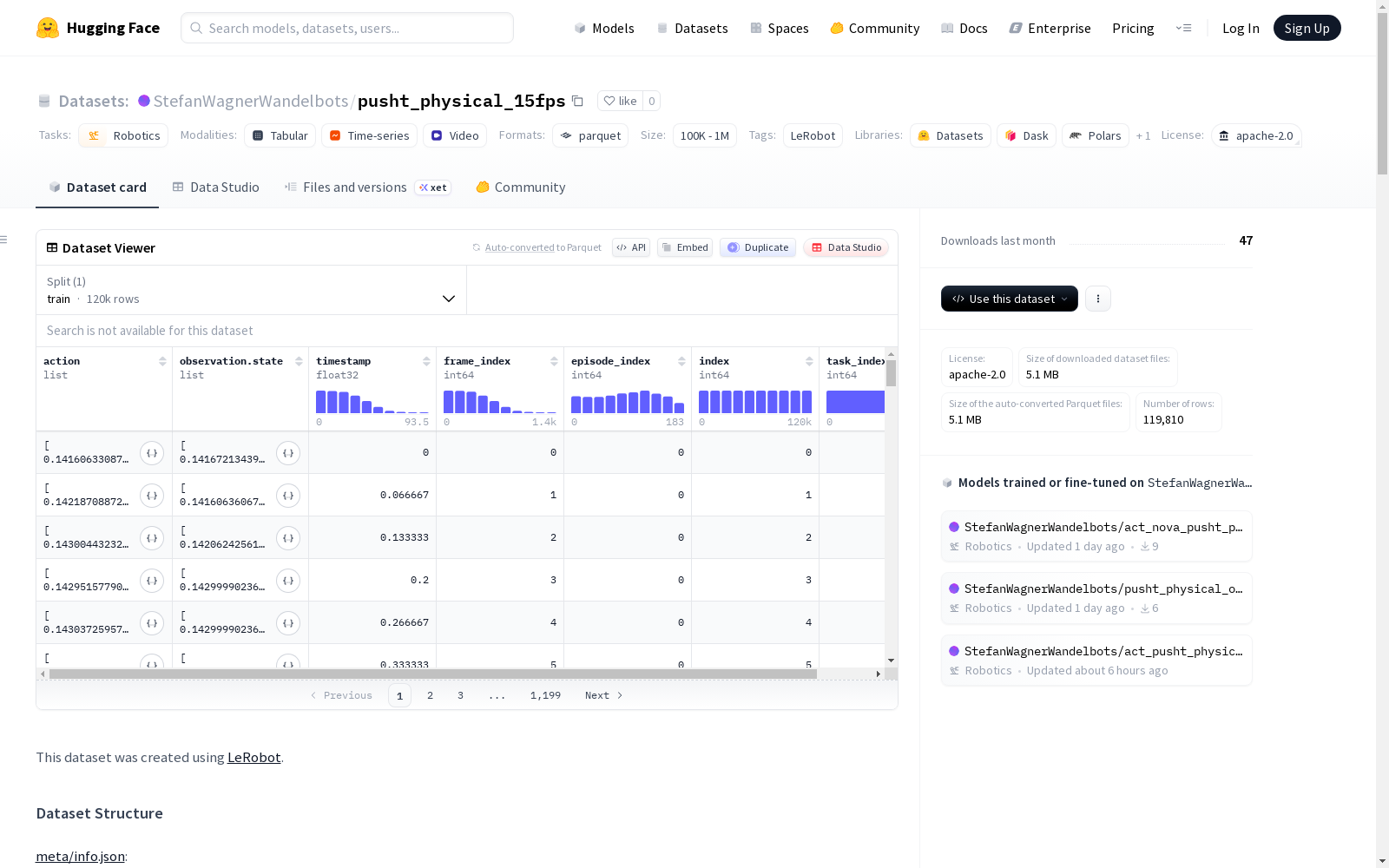
Task: Expand JSON for action cell 0.14218708872
Action: tap(152, 496)
